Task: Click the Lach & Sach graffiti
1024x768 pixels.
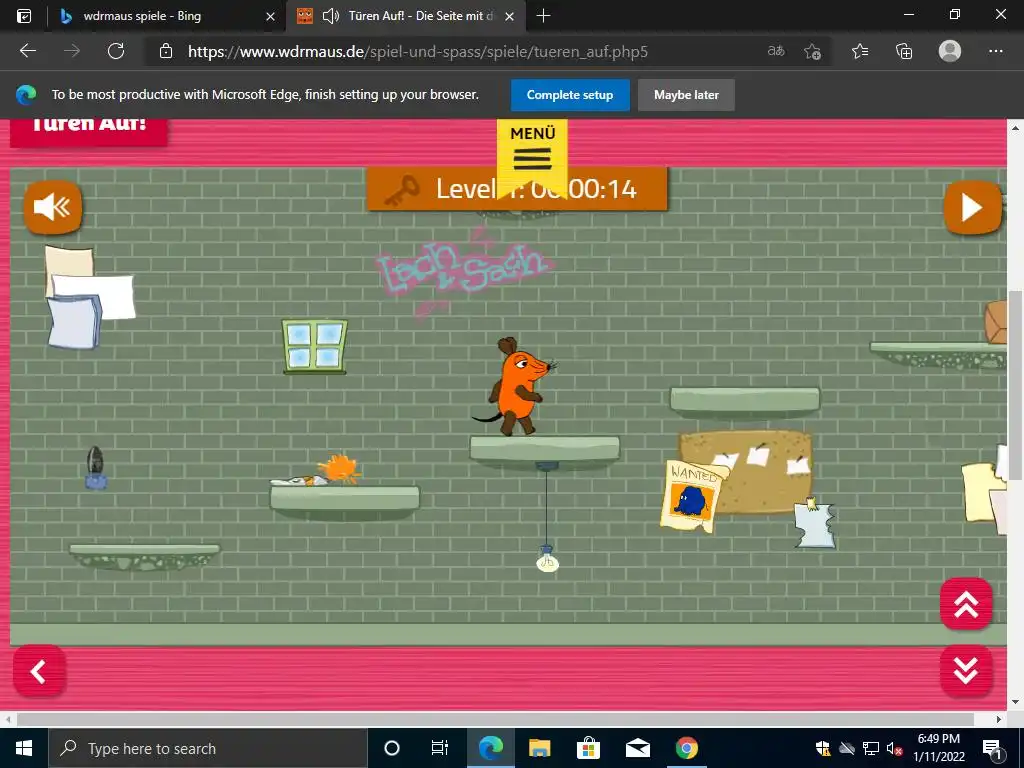Action: pyautogui.click(x=465, y=269)
